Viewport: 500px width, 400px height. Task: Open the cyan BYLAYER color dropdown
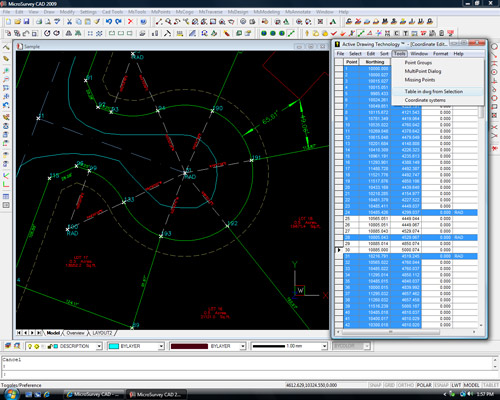(161, 346)
